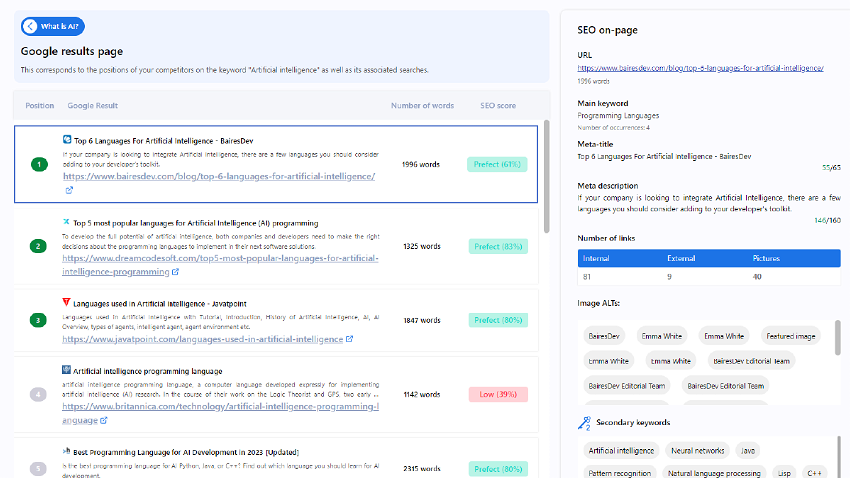850x478 pixels.
Task: Click internal links count 81
Action: tap(587, 276)
